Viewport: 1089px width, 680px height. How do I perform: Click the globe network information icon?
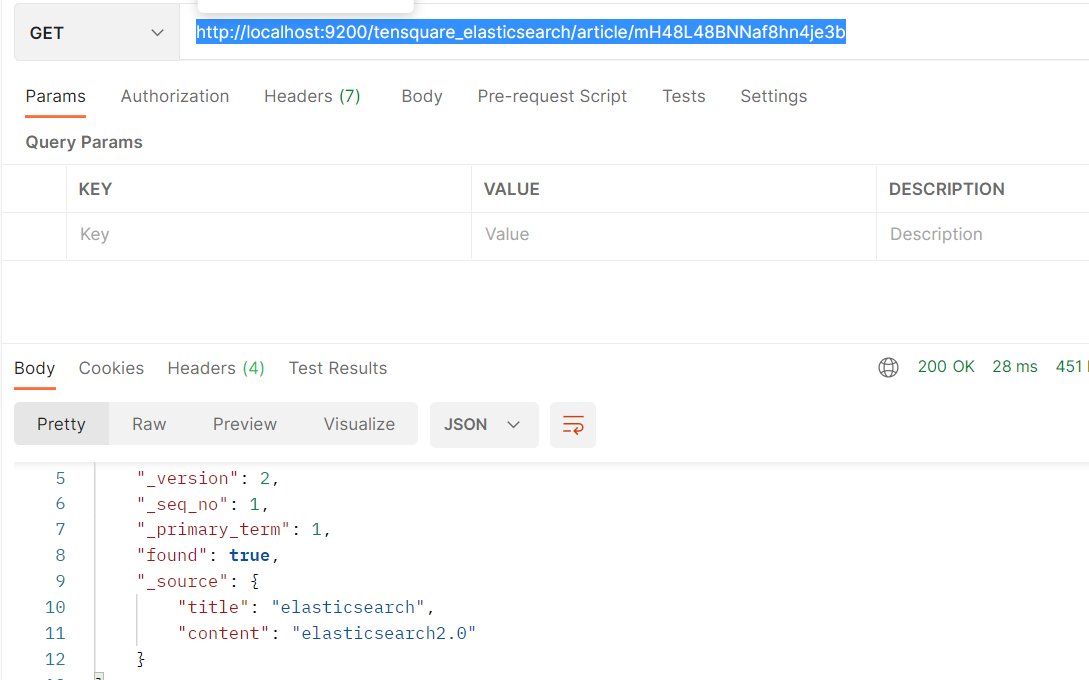click(x=888, y=368)
